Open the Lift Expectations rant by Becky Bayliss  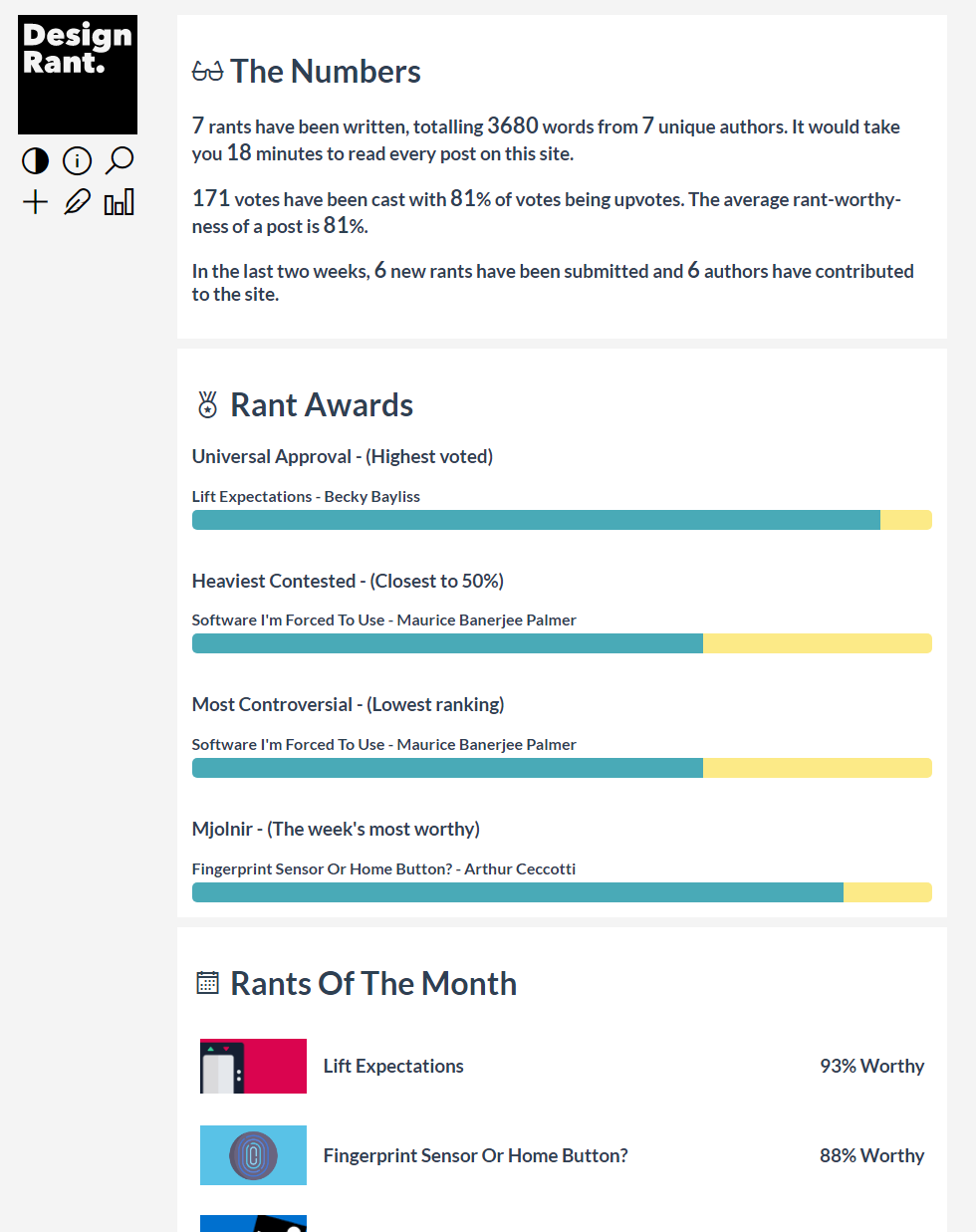click(306, 496)
